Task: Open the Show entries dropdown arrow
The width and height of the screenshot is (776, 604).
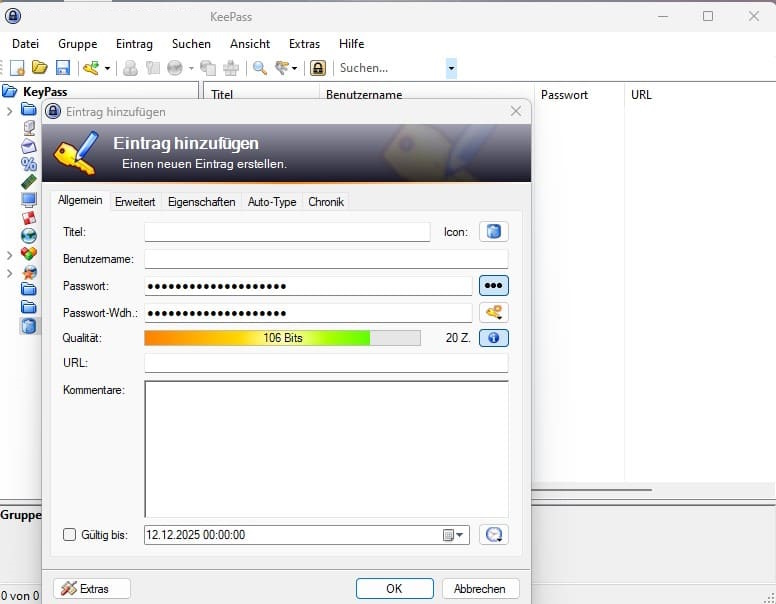Action: tap(294, 68)
